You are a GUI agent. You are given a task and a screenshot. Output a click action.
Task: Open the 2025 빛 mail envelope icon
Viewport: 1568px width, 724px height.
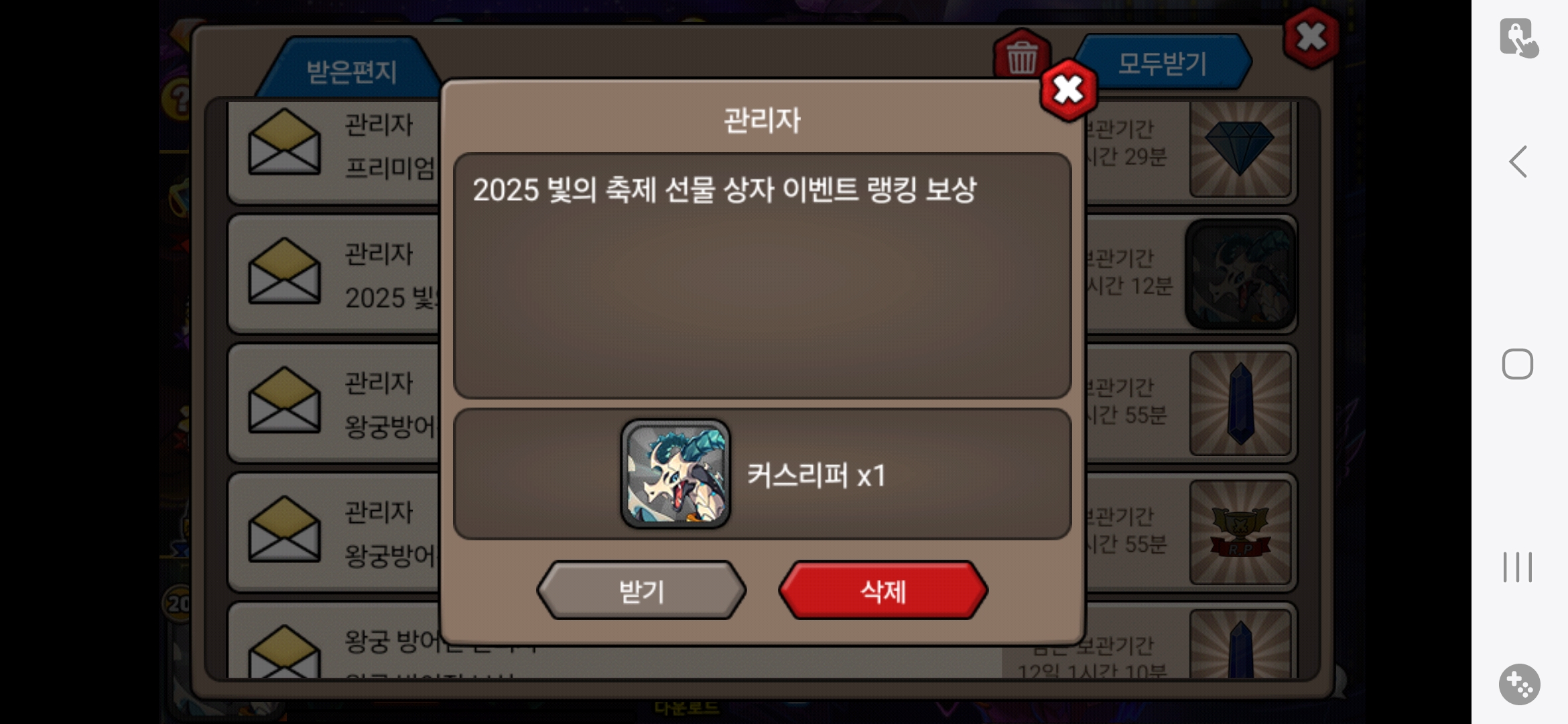pos(284,271)
